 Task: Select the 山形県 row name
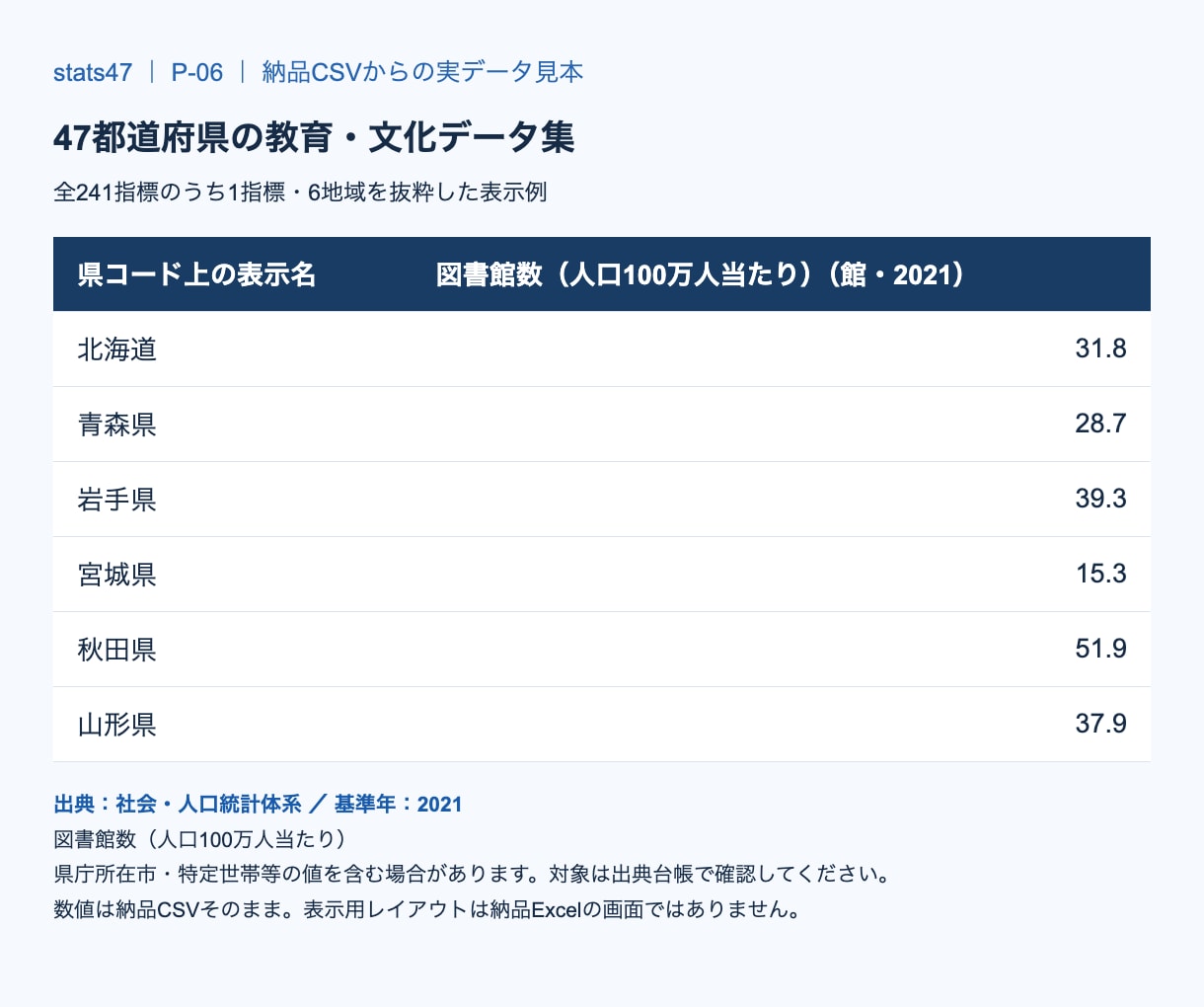click(x=117, y=725)
